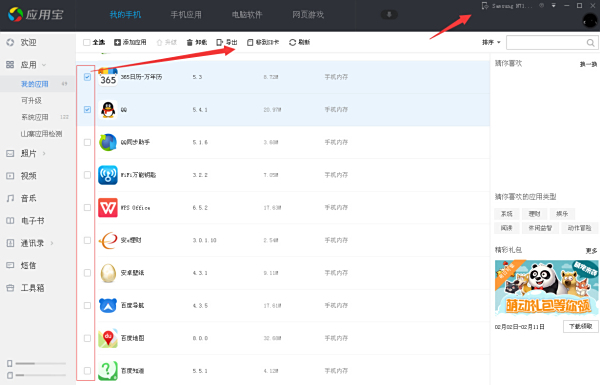Click the 视频 sidebar icon
Viewport: 600px width, 385px height.
[x=10, y=176]
